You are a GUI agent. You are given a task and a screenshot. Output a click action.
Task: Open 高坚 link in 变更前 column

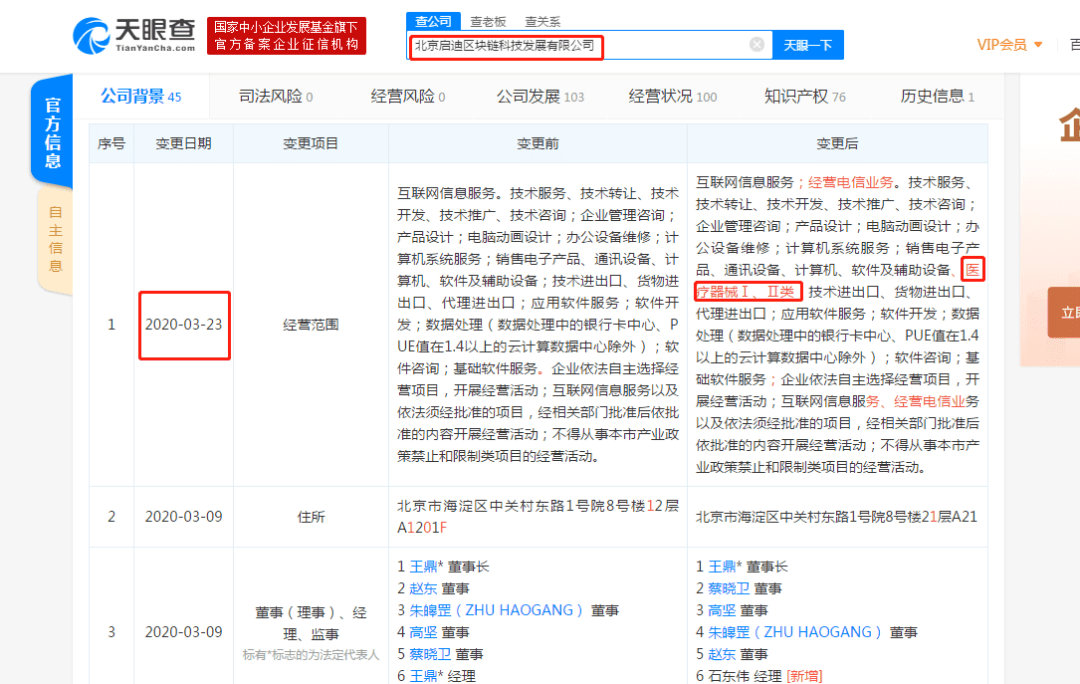[x=424, y=632]
